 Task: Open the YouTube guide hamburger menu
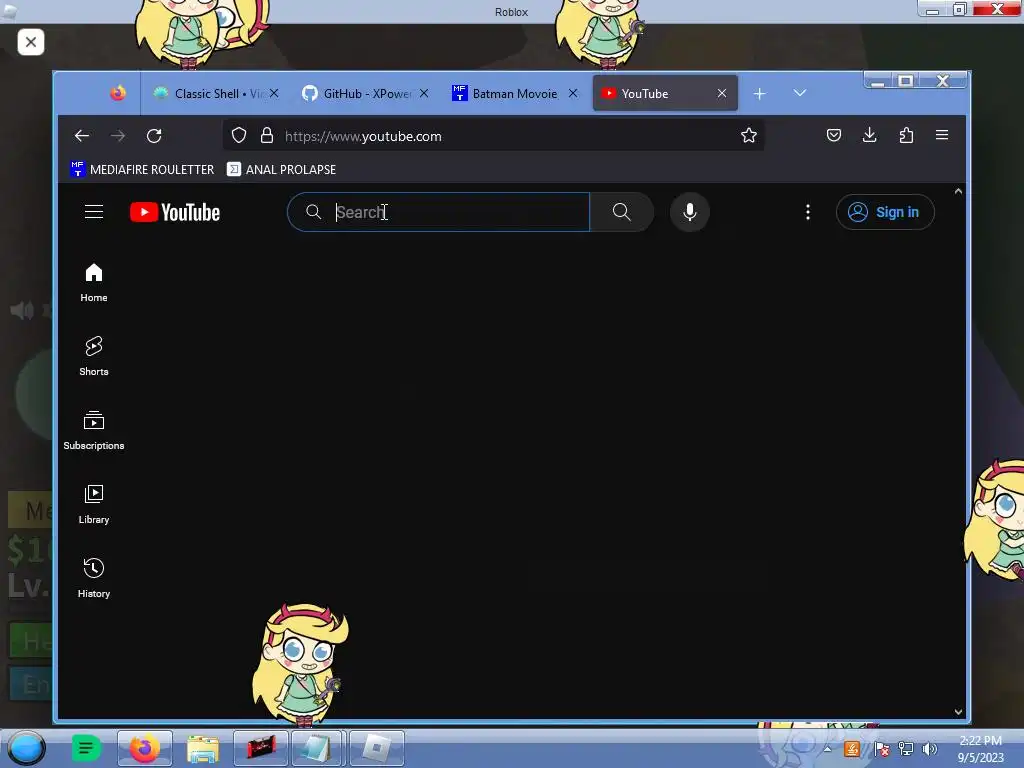[x=94, y=212]
